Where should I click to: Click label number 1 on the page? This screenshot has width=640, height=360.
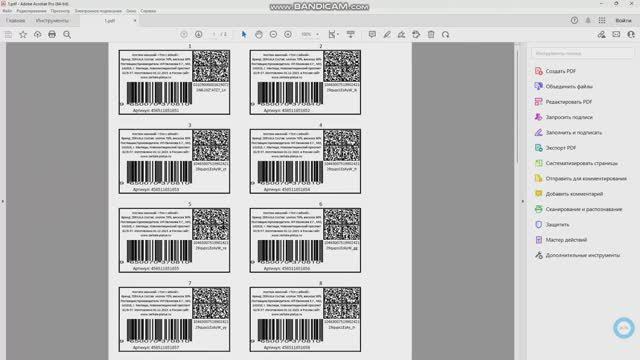(174, 82)
